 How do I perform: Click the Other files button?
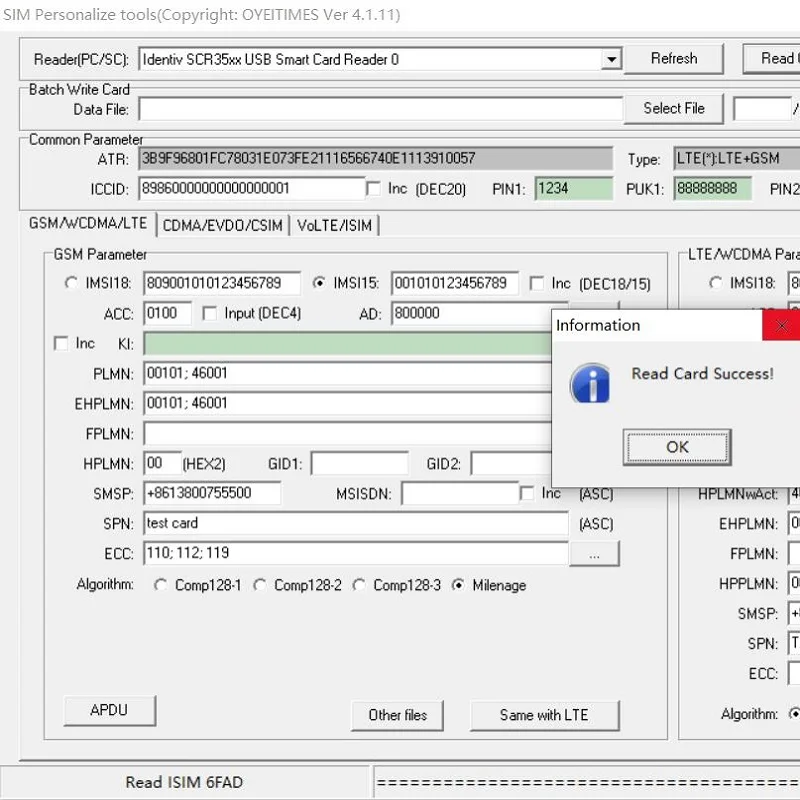pyautogui.click(x=397, y=715)
